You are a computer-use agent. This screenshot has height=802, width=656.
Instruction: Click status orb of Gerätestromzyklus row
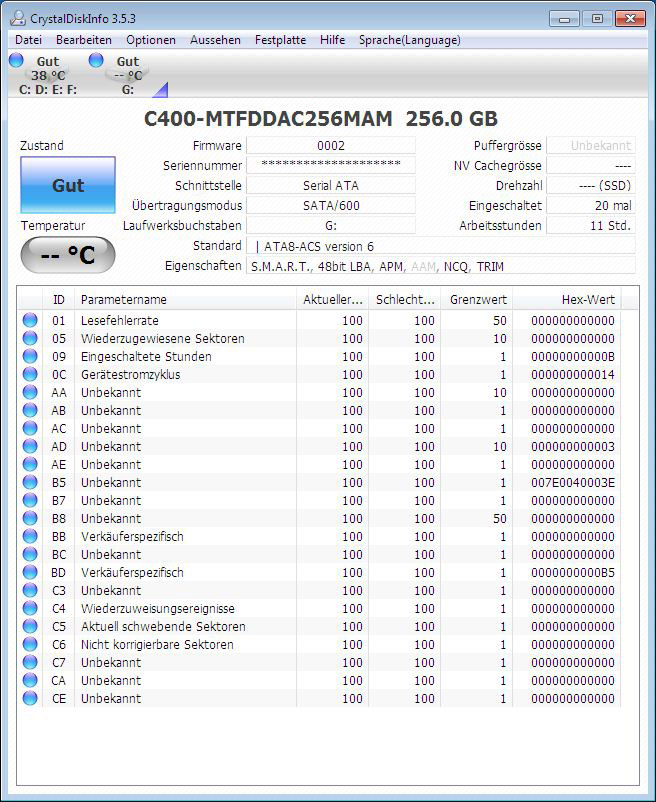30,374
